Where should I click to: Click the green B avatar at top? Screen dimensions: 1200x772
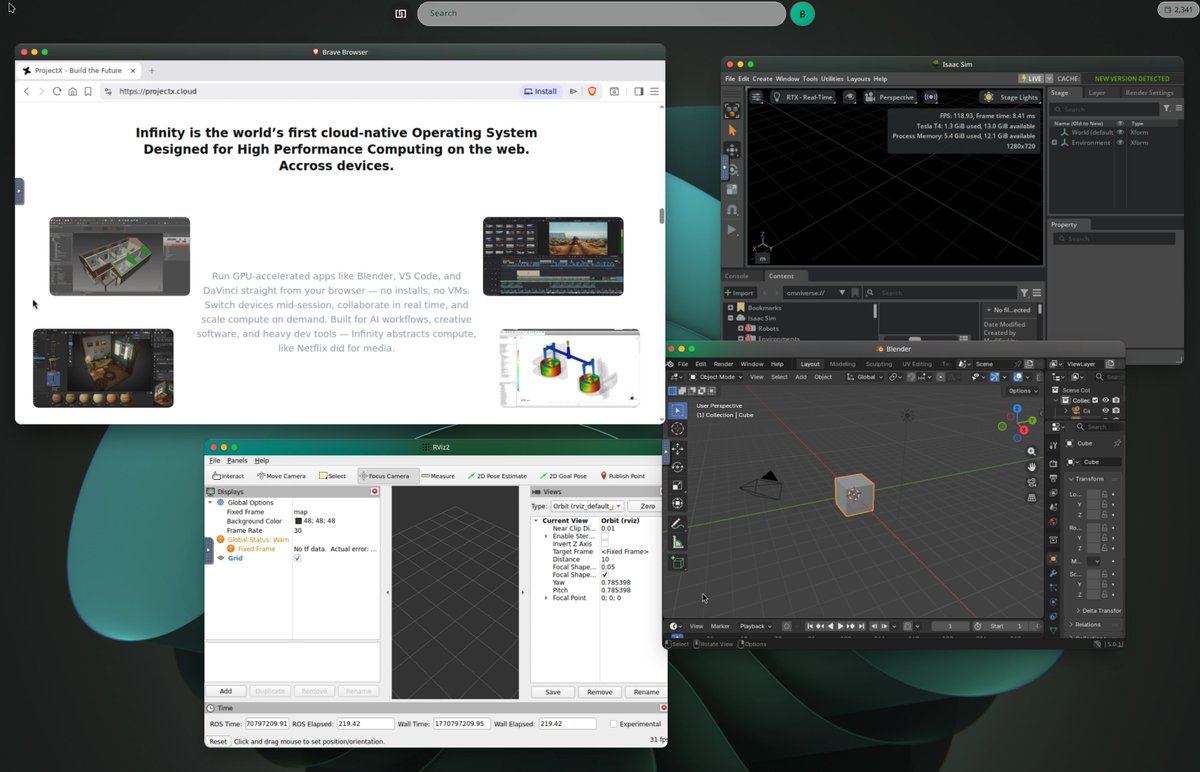[802, 14]
